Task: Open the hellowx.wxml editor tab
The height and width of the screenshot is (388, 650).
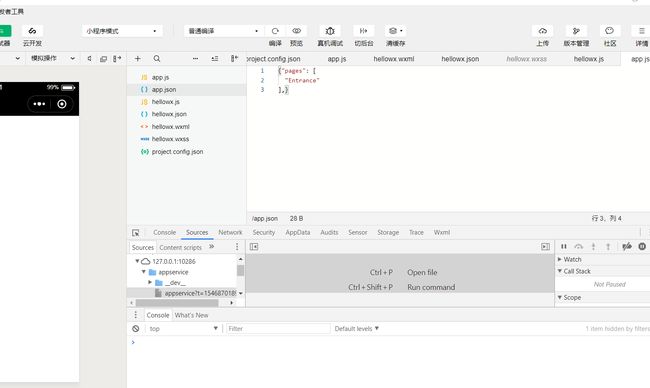Action: 393,59
